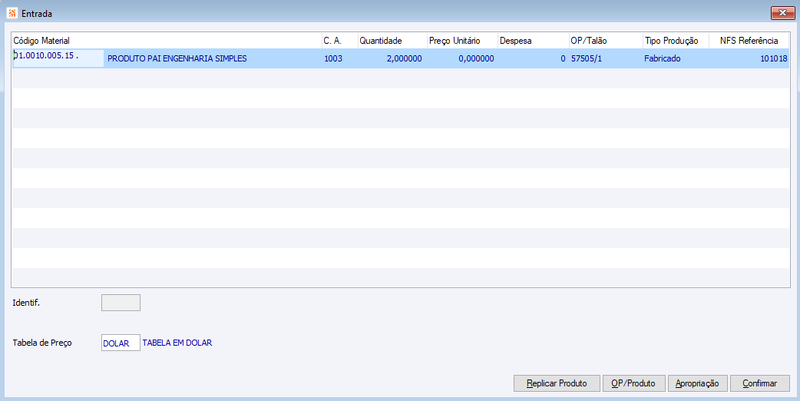Click the Tabela de Preço label
The height and width of the screenshot is (401, 800).
pyautogui.click(x=42, y=343)
